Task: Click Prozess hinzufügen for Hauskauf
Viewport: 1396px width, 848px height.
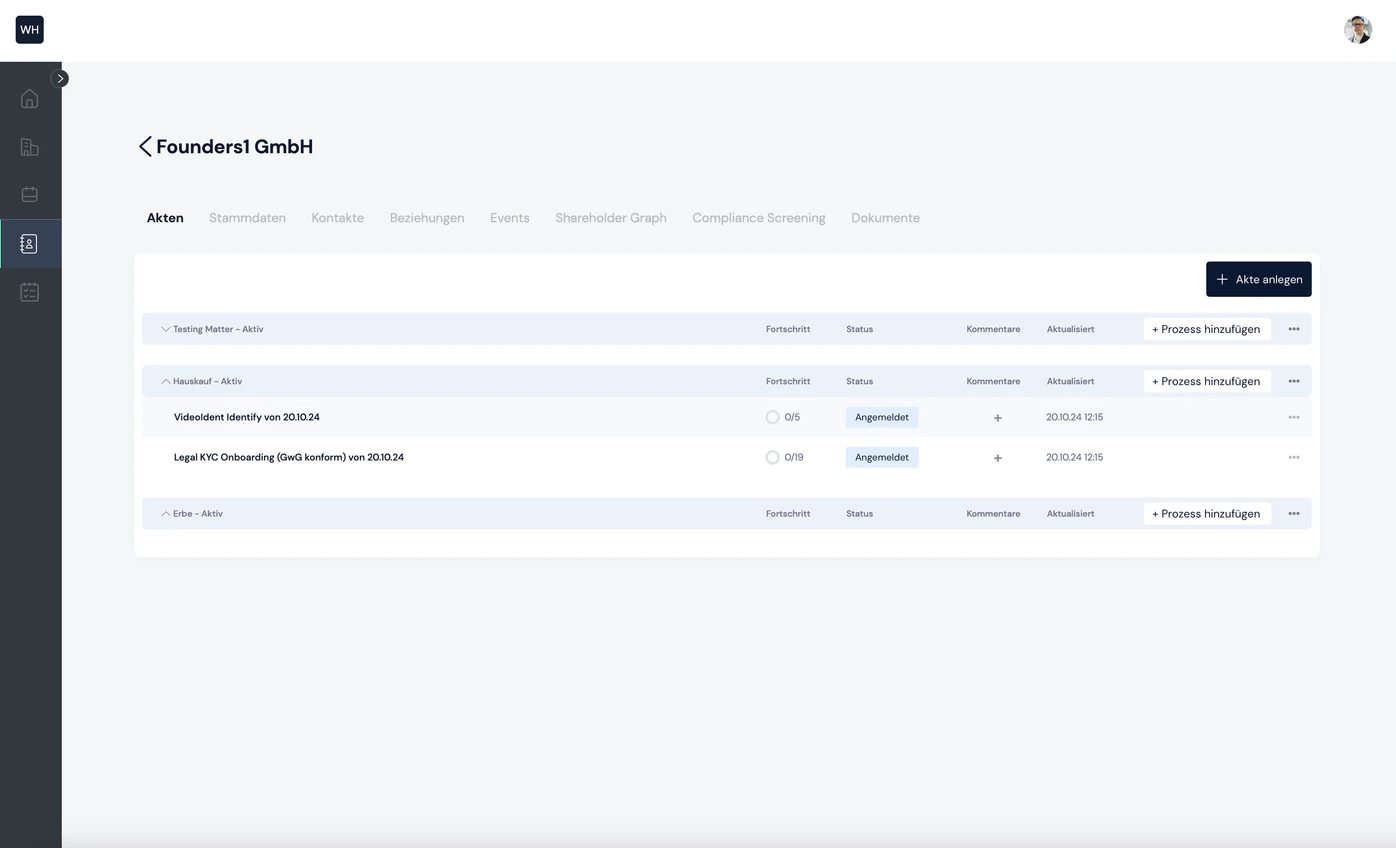Action: (1207, 381)
